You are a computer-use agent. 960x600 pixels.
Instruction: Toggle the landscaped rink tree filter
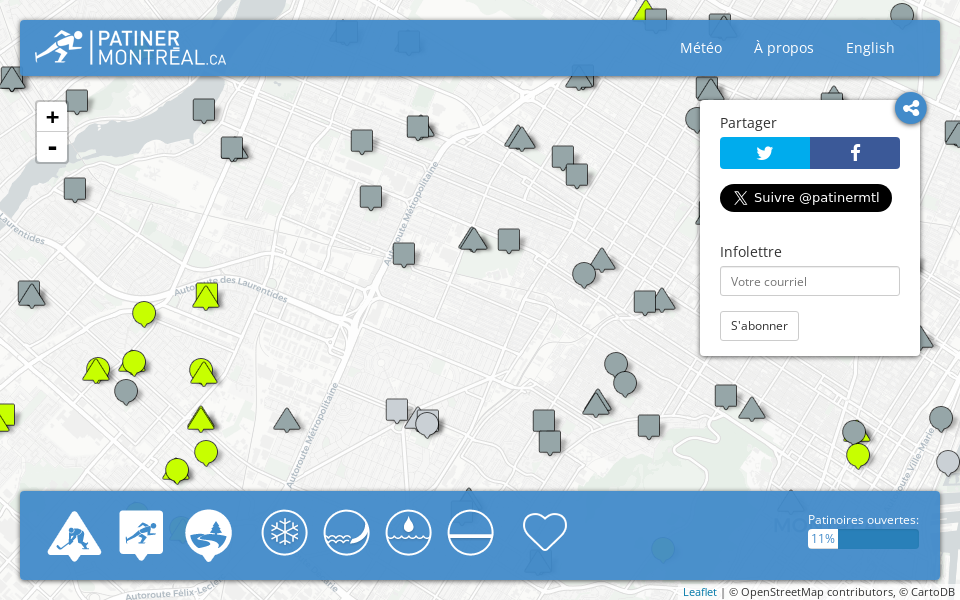pyautogui.click(x=208, y=534)
